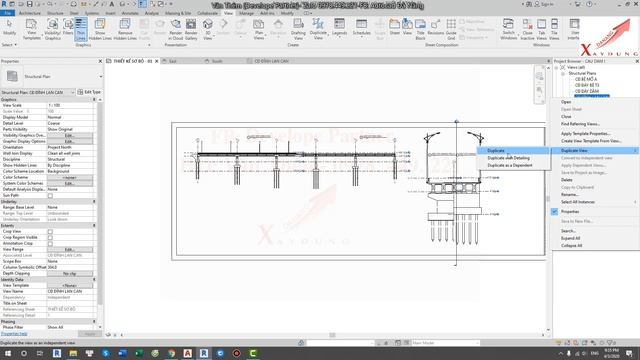Collapse the Extents section in Properties
This screenshot has height=360, width=640.
[x=94, y=226]
